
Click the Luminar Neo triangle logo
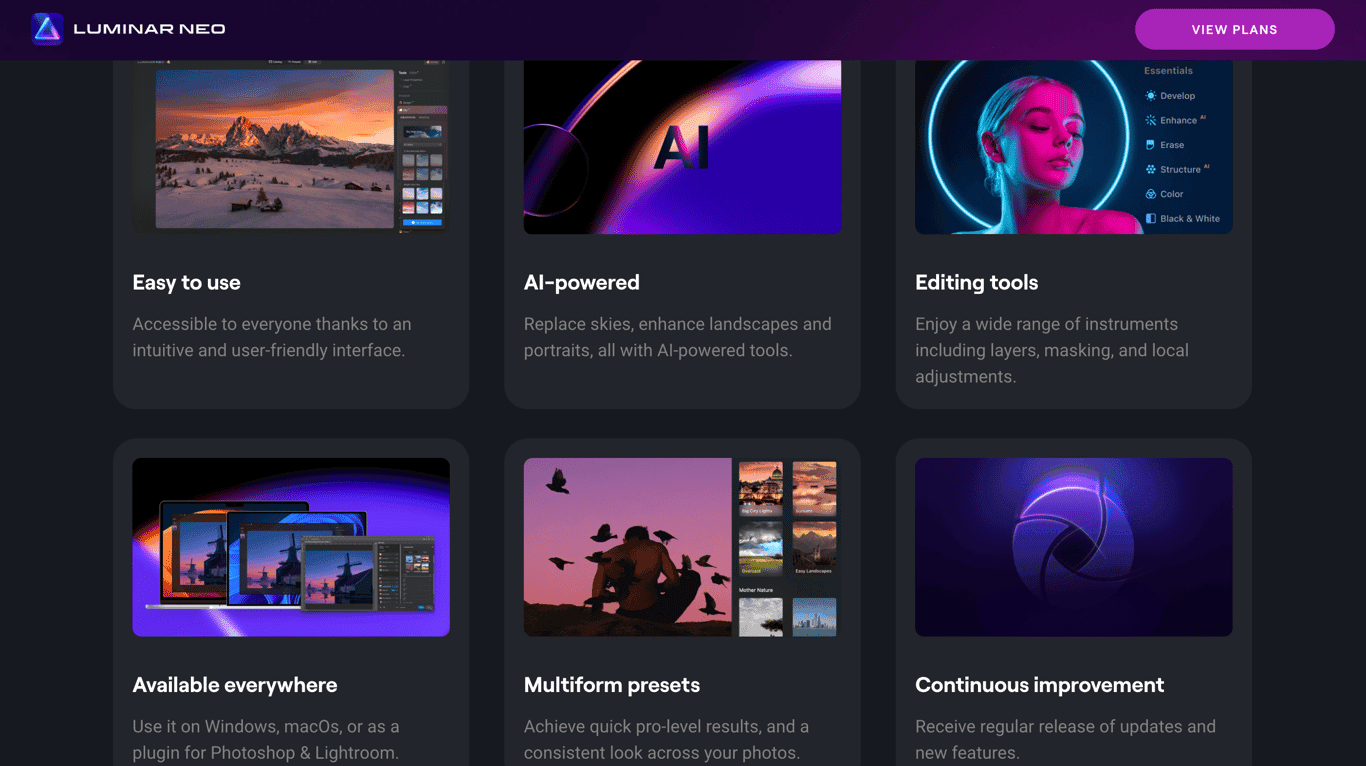click(45, 28)
